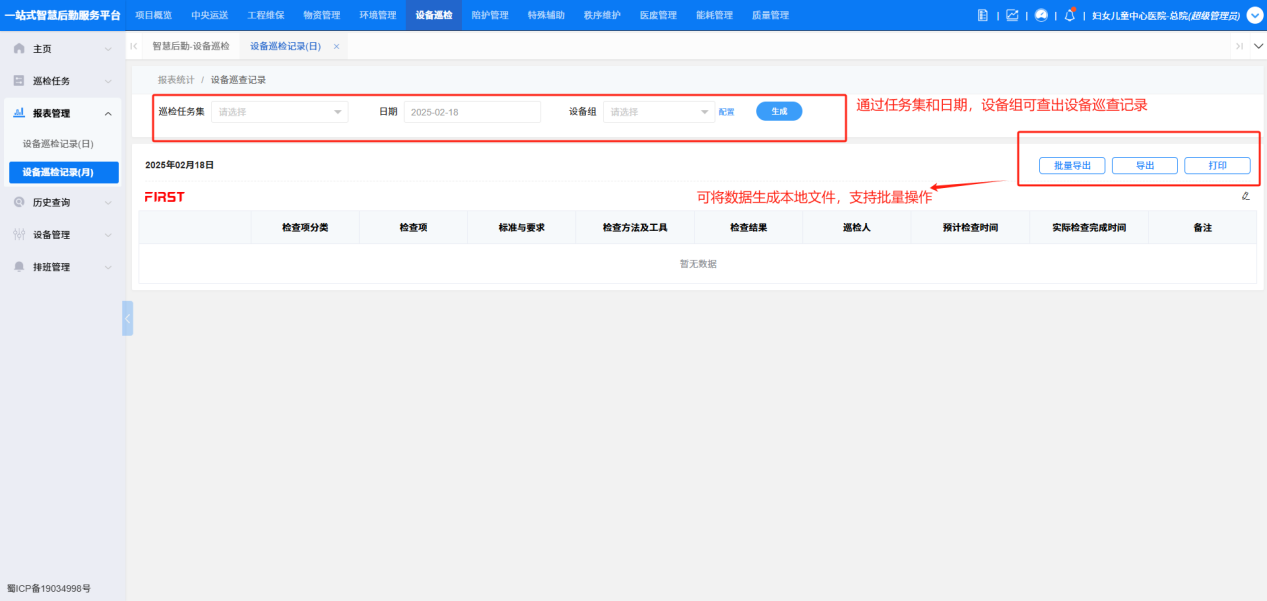1267x601 pixels.
Task: Click the 巡检人 column header
Action: [856, 227]
